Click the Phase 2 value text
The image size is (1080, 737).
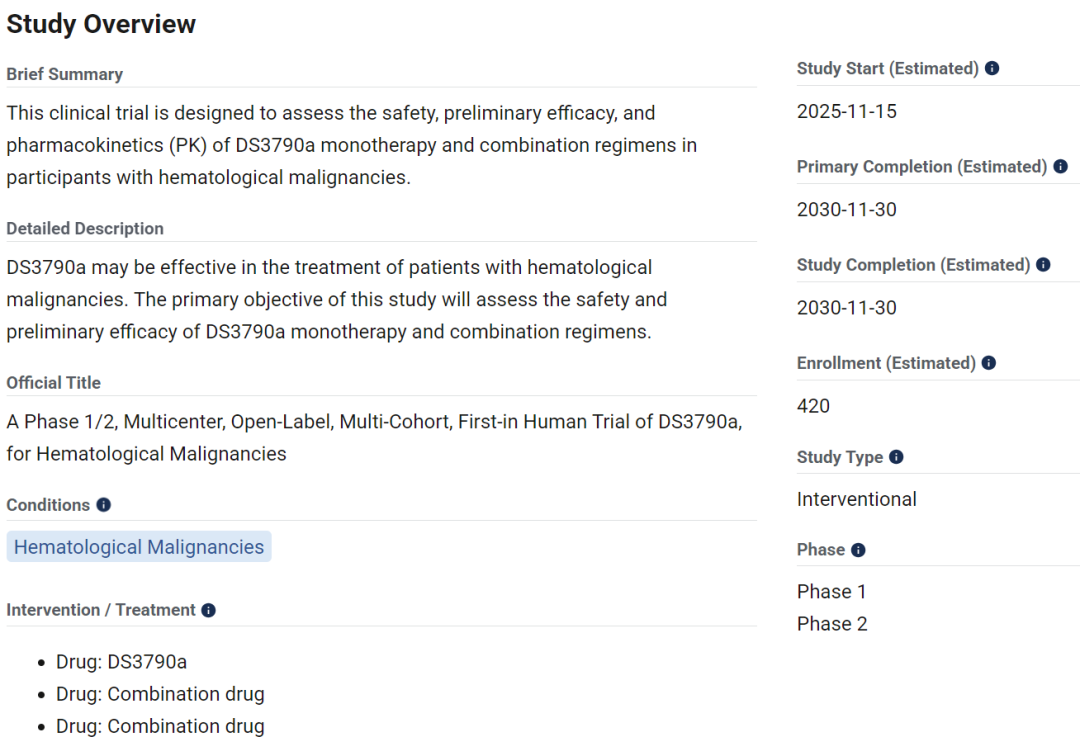pyautogui.click(x=832, y=624)
